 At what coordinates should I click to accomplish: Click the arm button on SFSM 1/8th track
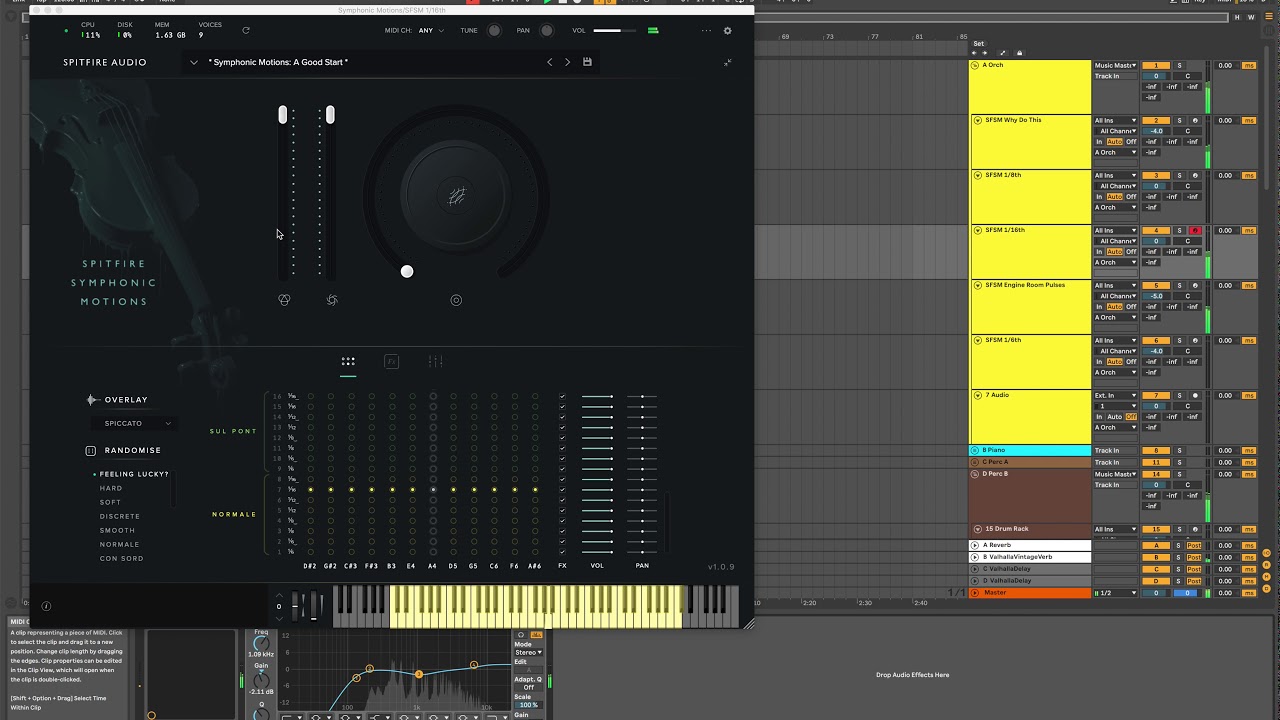1195,175
